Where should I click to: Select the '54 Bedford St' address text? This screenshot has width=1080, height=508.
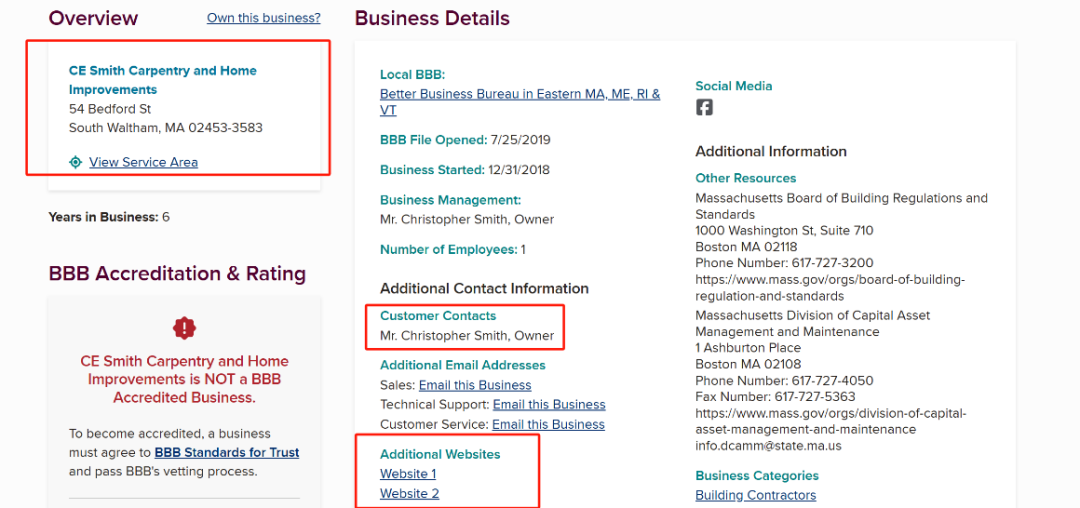110,109
